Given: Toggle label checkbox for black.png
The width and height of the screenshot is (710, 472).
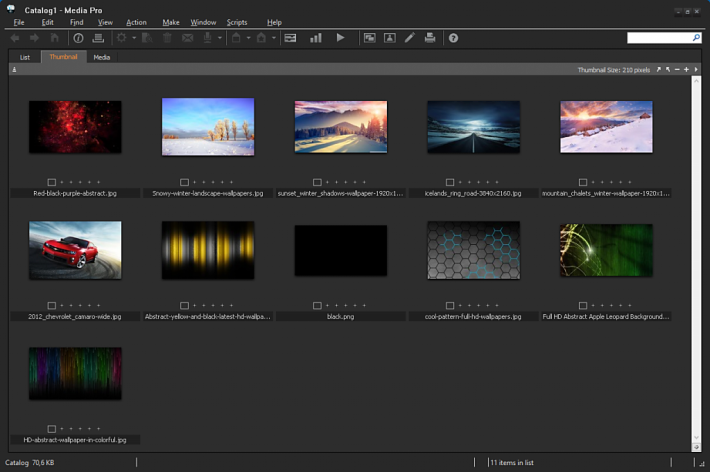Looking at the screenshot, I should click(317, 305).
